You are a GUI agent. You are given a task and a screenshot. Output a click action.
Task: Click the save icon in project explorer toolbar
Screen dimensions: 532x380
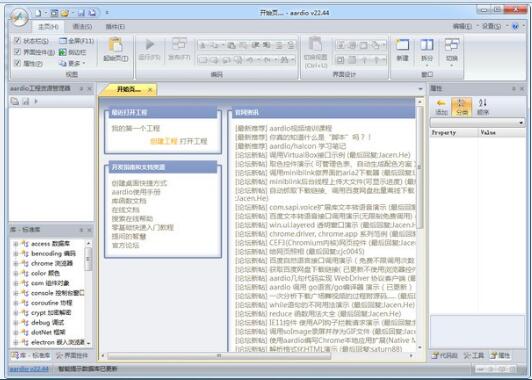(x=26, y=101)
